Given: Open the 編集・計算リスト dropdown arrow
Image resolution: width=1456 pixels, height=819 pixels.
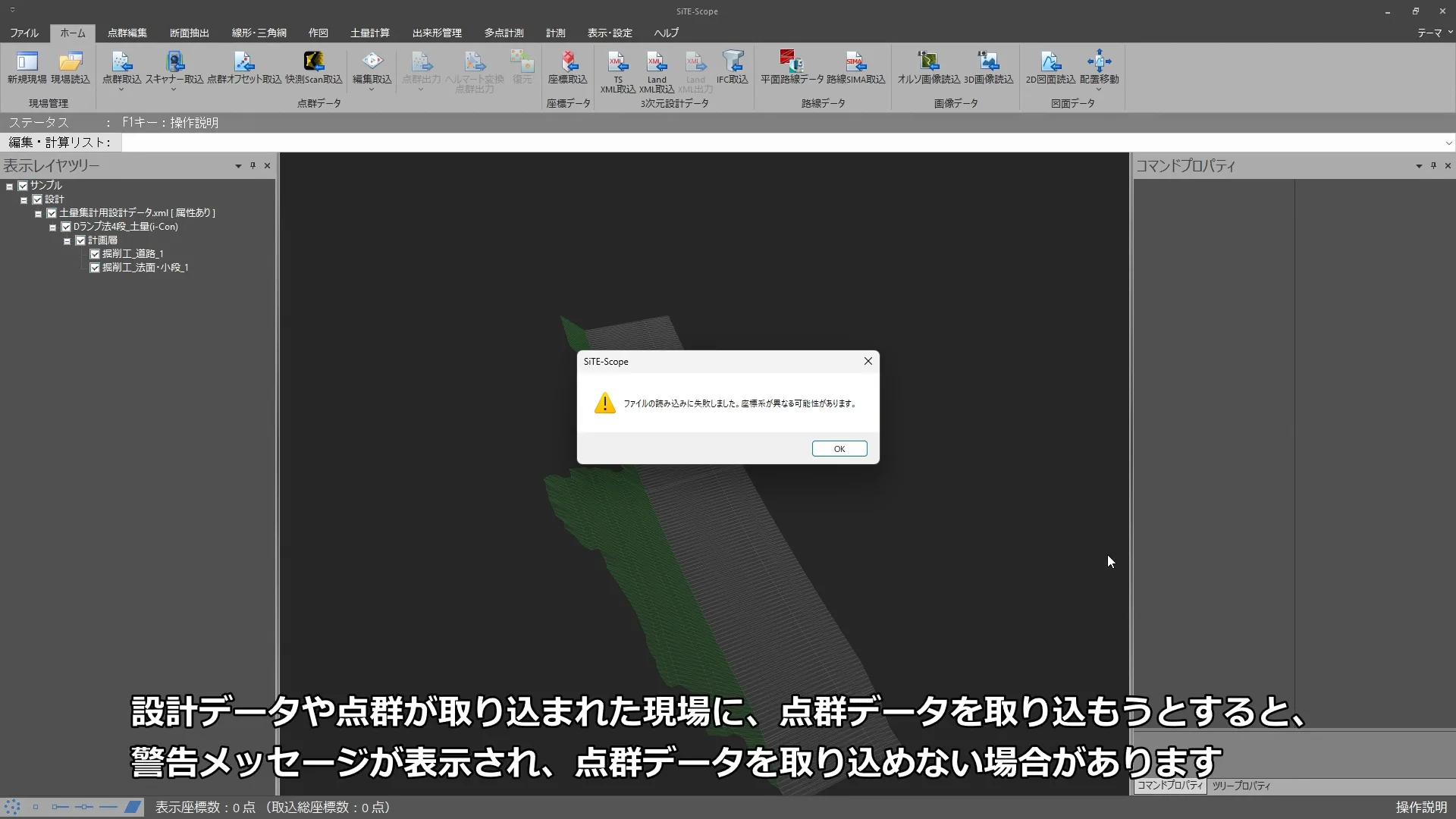Looking at the screenshot, I should [1448, 143].
